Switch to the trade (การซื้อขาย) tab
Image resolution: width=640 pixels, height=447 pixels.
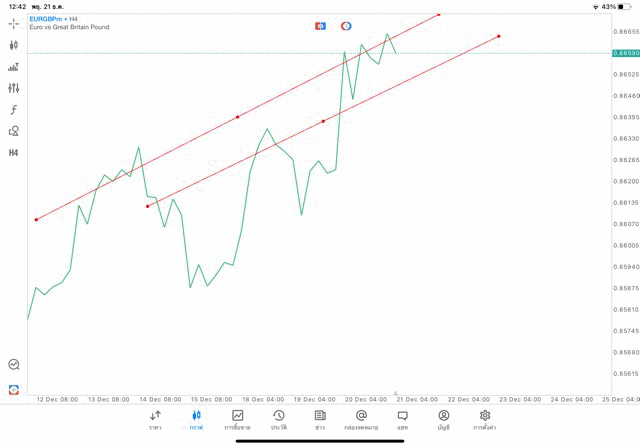click(238, 419)
